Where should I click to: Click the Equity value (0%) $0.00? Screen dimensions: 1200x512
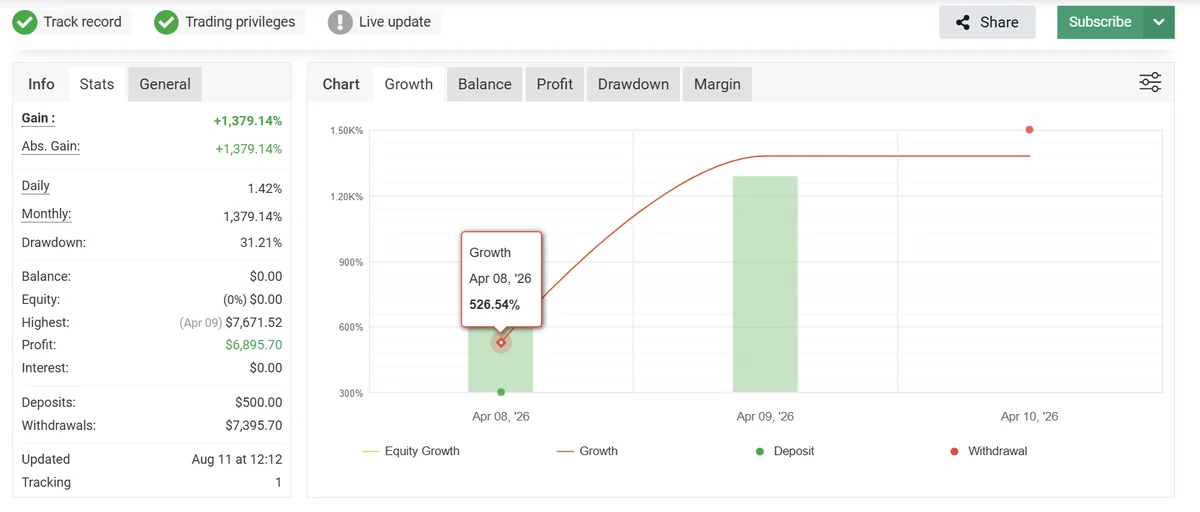tap(253, 299)
